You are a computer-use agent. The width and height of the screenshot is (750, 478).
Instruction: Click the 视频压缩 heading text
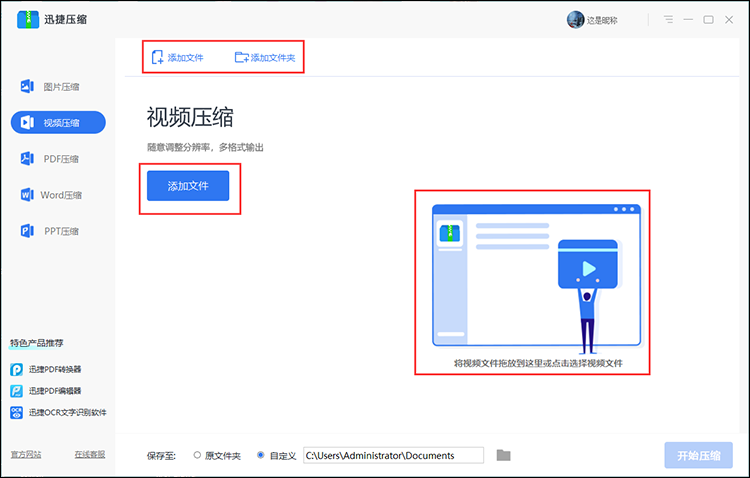pos(190,117)
